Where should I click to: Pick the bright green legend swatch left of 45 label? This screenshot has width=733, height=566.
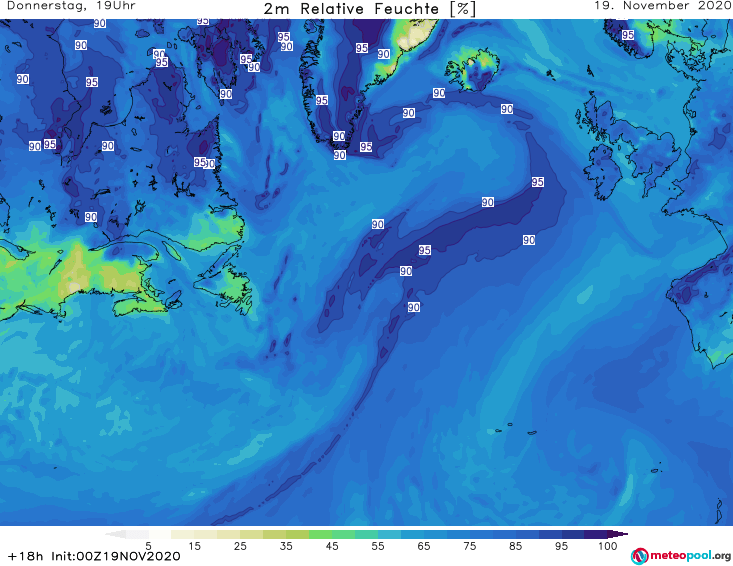(x=320, y=534)
